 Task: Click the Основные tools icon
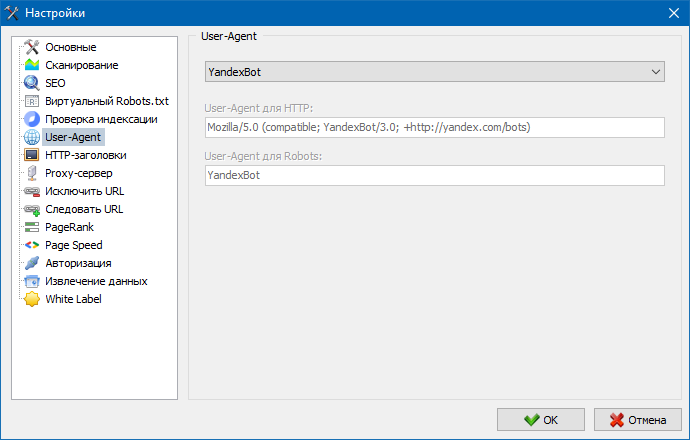point(32,47)
